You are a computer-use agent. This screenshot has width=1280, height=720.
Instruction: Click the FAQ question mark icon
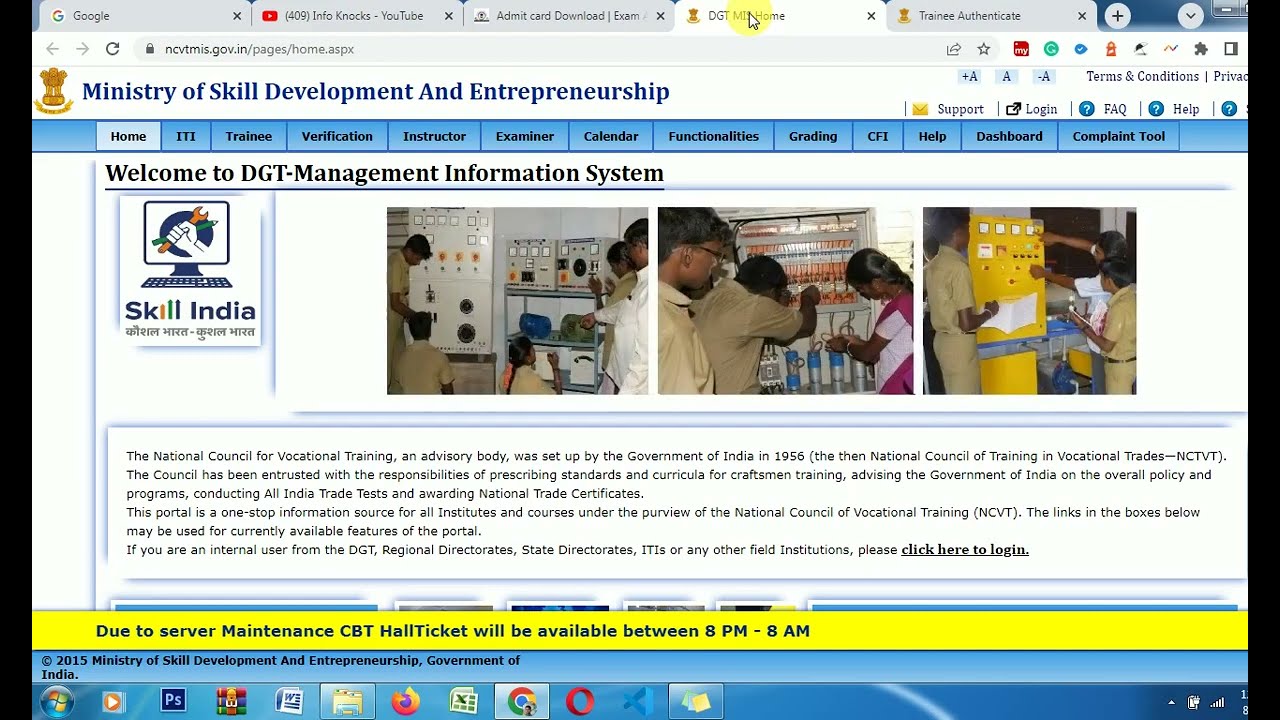[1087, 109]
